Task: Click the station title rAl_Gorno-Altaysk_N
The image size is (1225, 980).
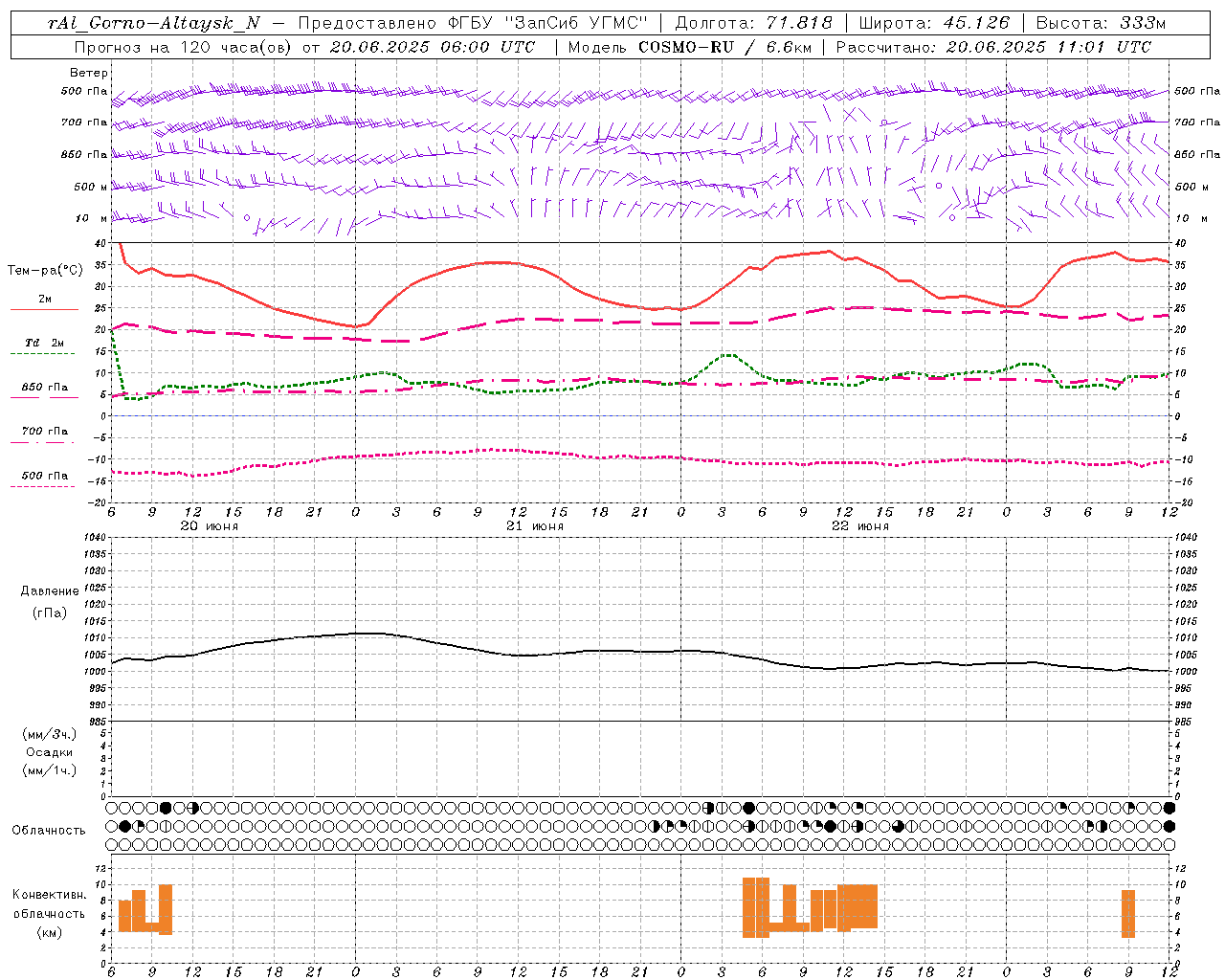Action: click(x=153, y=23)
